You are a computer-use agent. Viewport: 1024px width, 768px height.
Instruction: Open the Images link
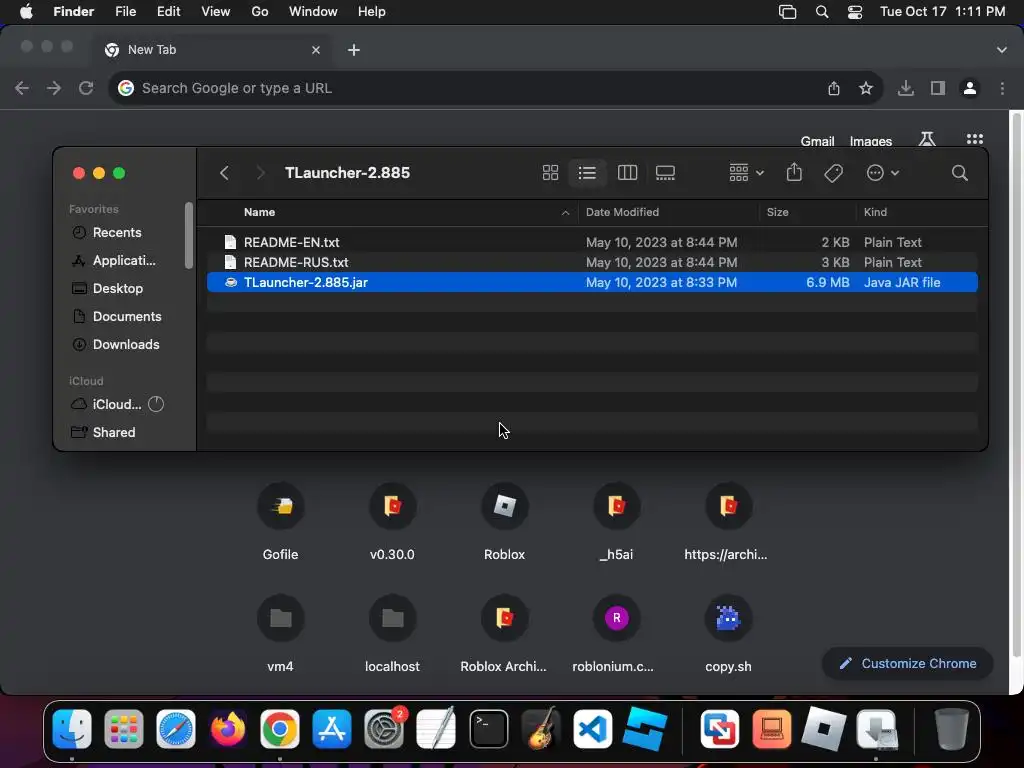[x=871, y=140]
